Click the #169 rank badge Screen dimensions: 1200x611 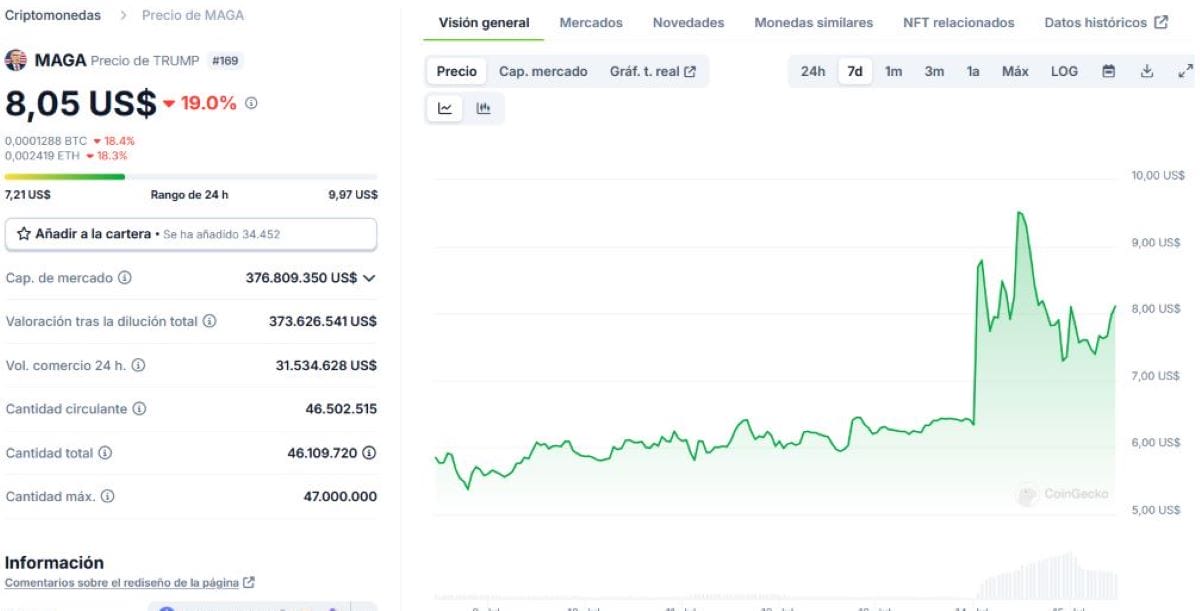pyautogui.click(x=226, y=60)
